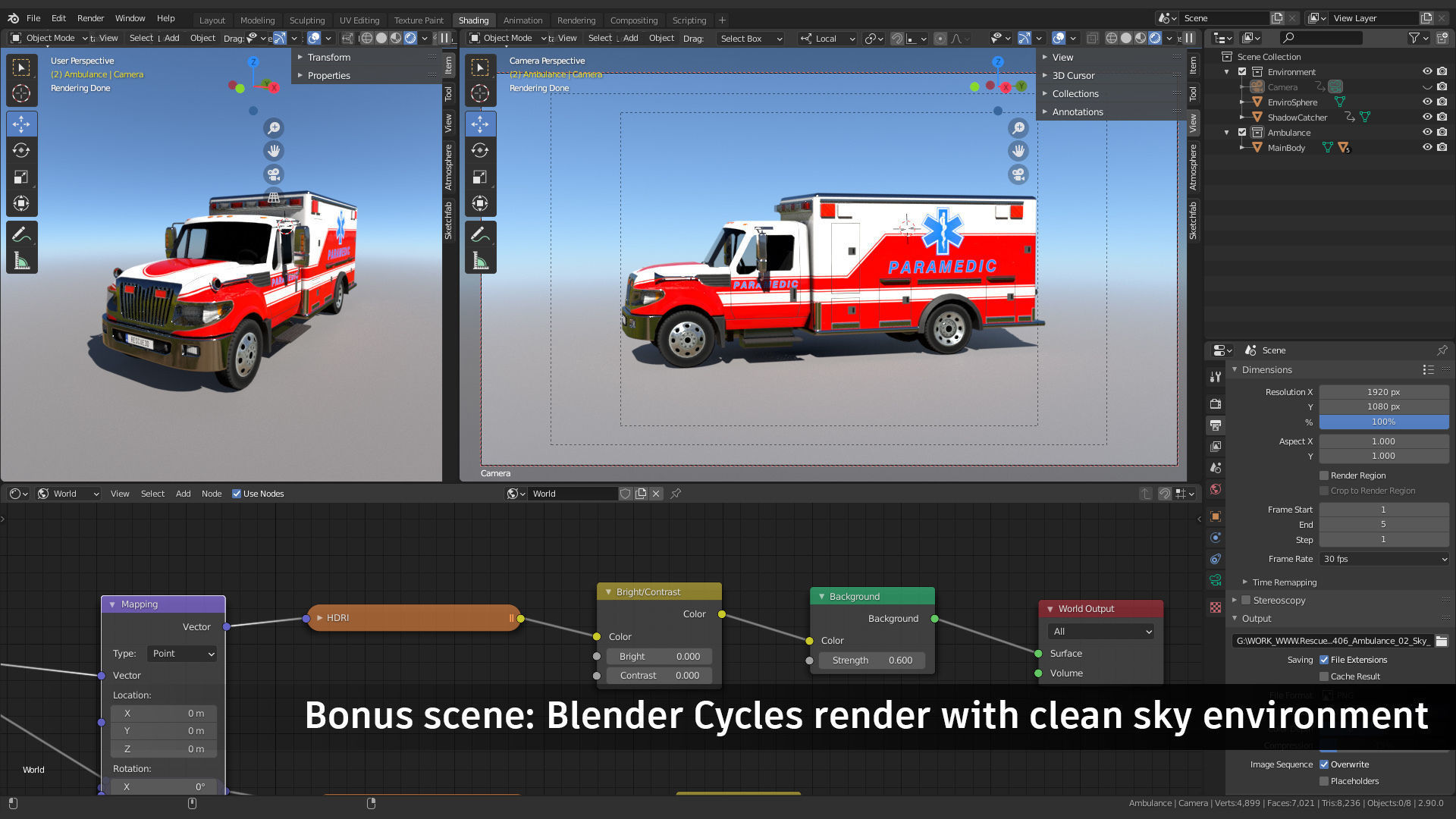The image size is (1456, 819).
Task: Open the Render menu
Action: point(90,18)
